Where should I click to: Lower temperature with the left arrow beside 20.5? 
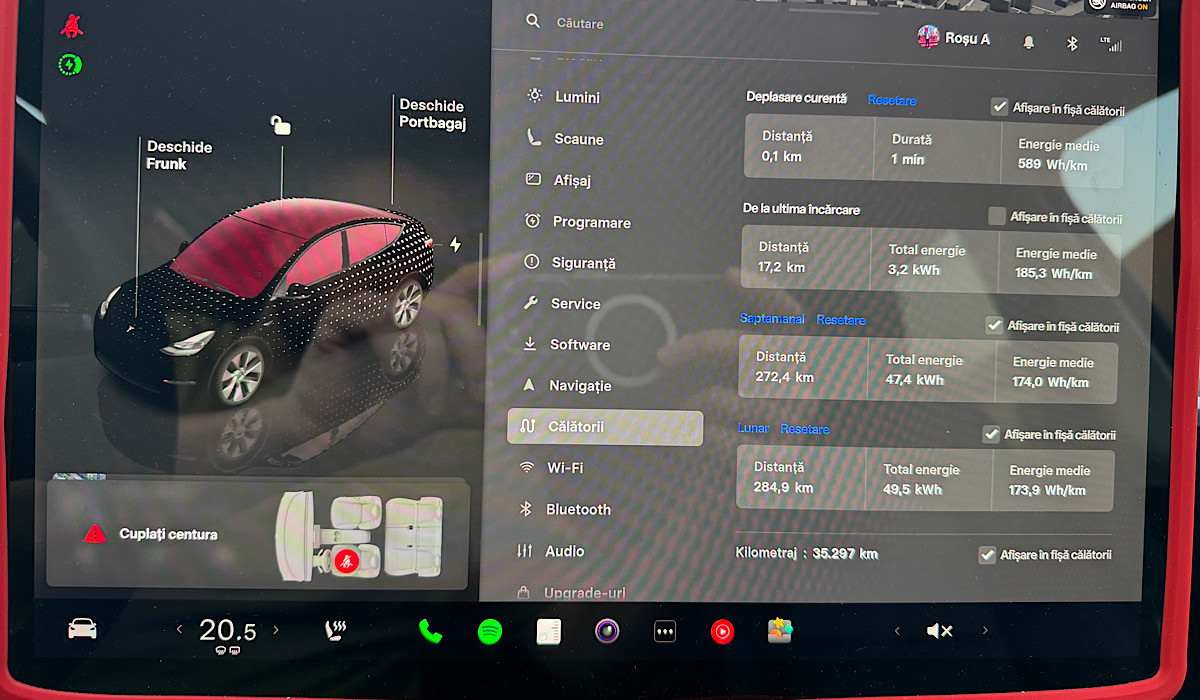coord(180,630)
